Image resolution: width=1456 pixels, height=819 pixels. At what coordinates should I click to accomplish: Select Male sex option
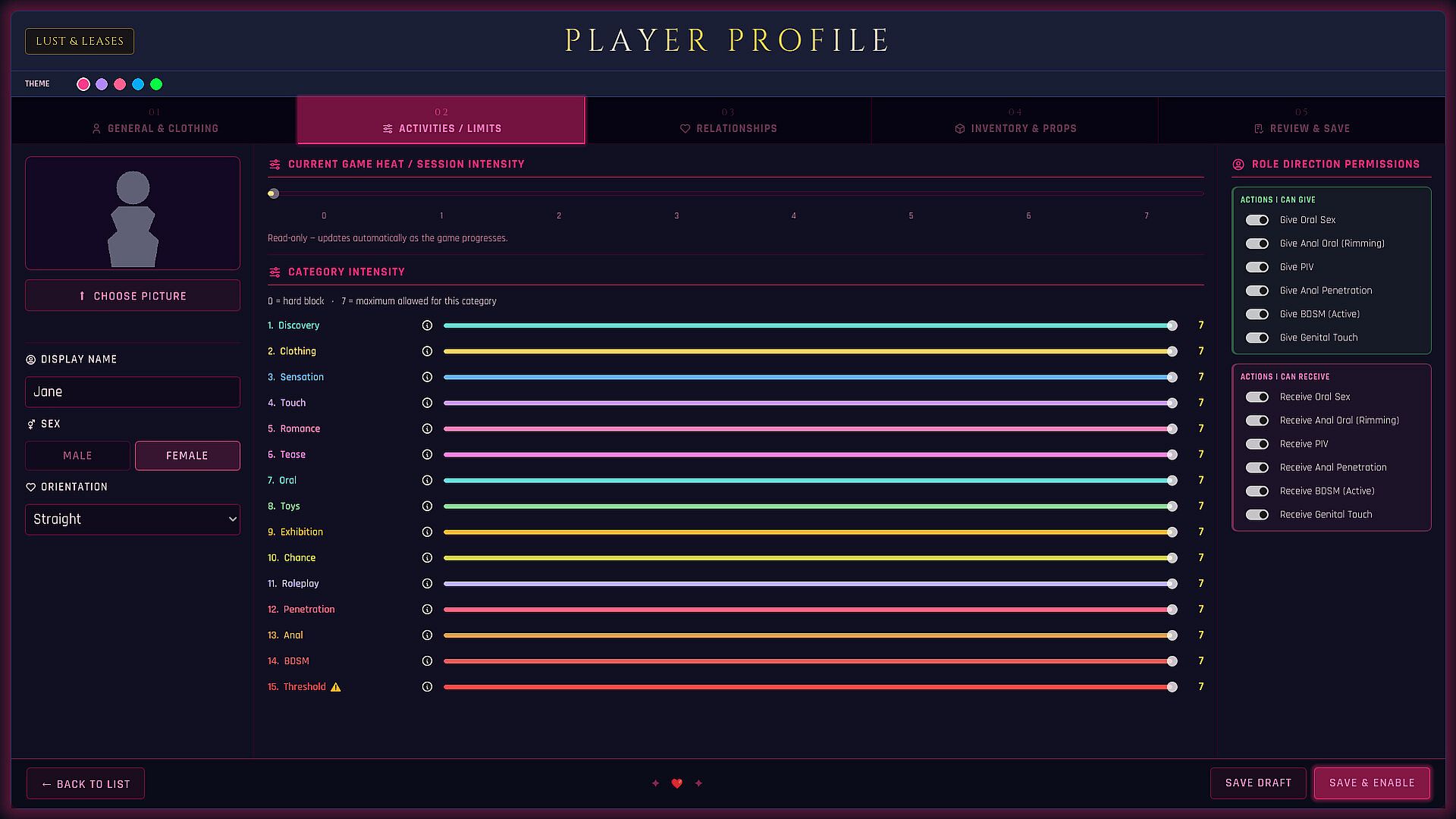click(77, 456)
